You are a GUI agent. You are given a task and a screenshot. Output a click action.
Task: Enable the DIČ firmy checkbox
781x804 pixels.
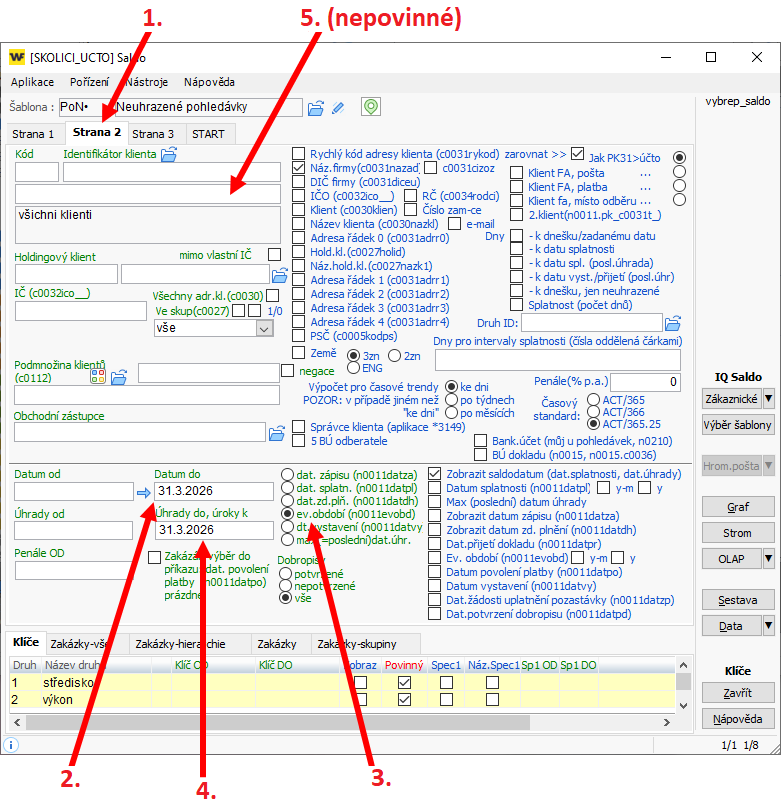(299, 182)
